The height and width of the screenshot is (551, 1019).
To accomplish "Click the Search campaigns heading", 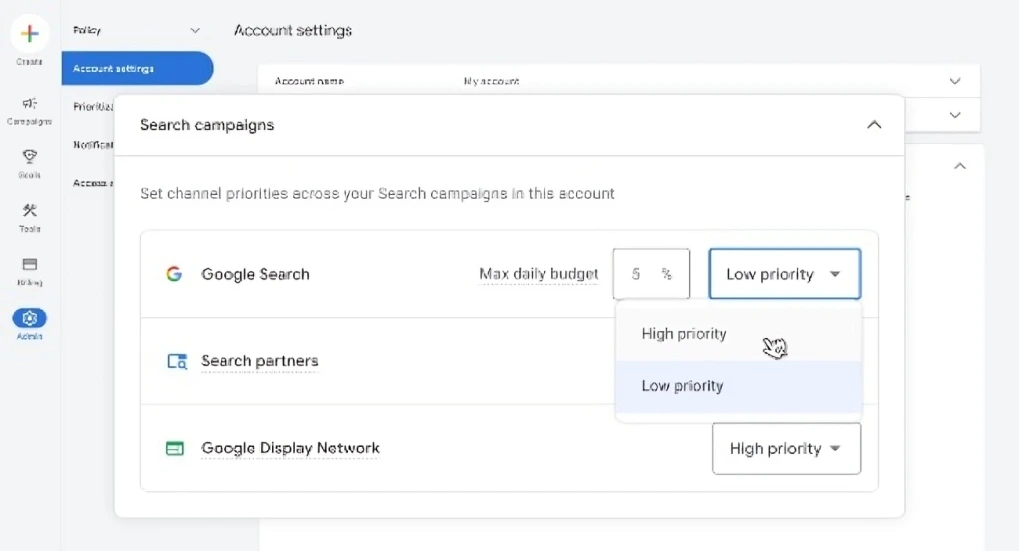I will coord(207,125).
